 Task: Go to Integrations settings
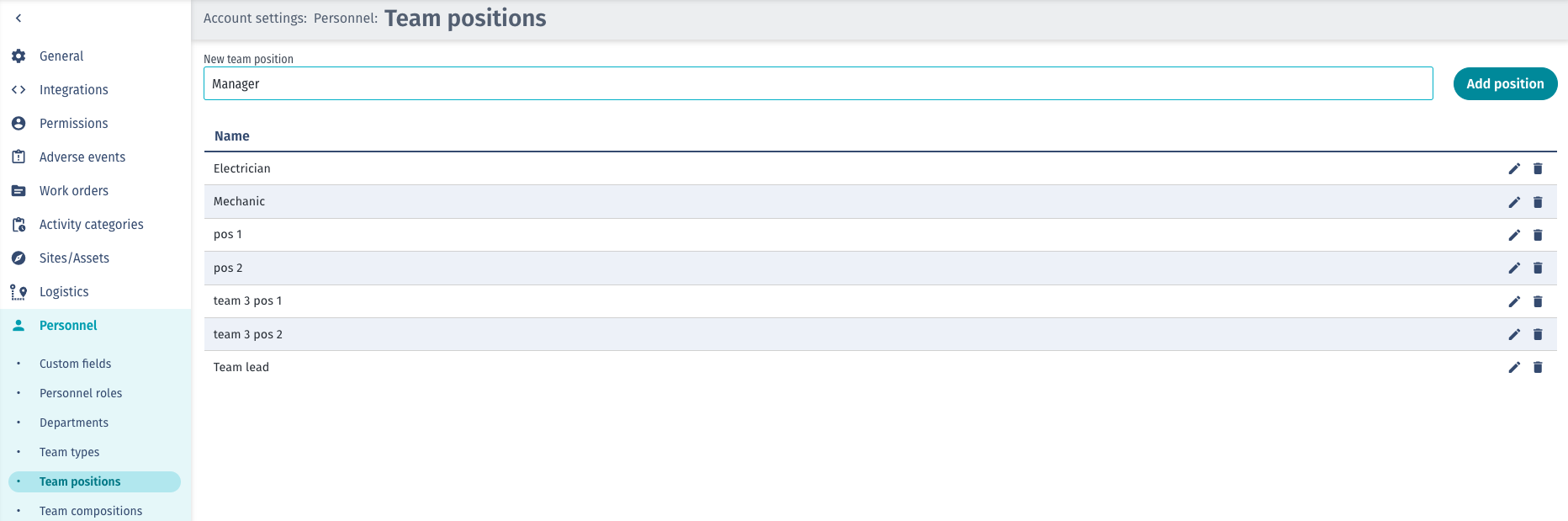(x=73, y=90)
